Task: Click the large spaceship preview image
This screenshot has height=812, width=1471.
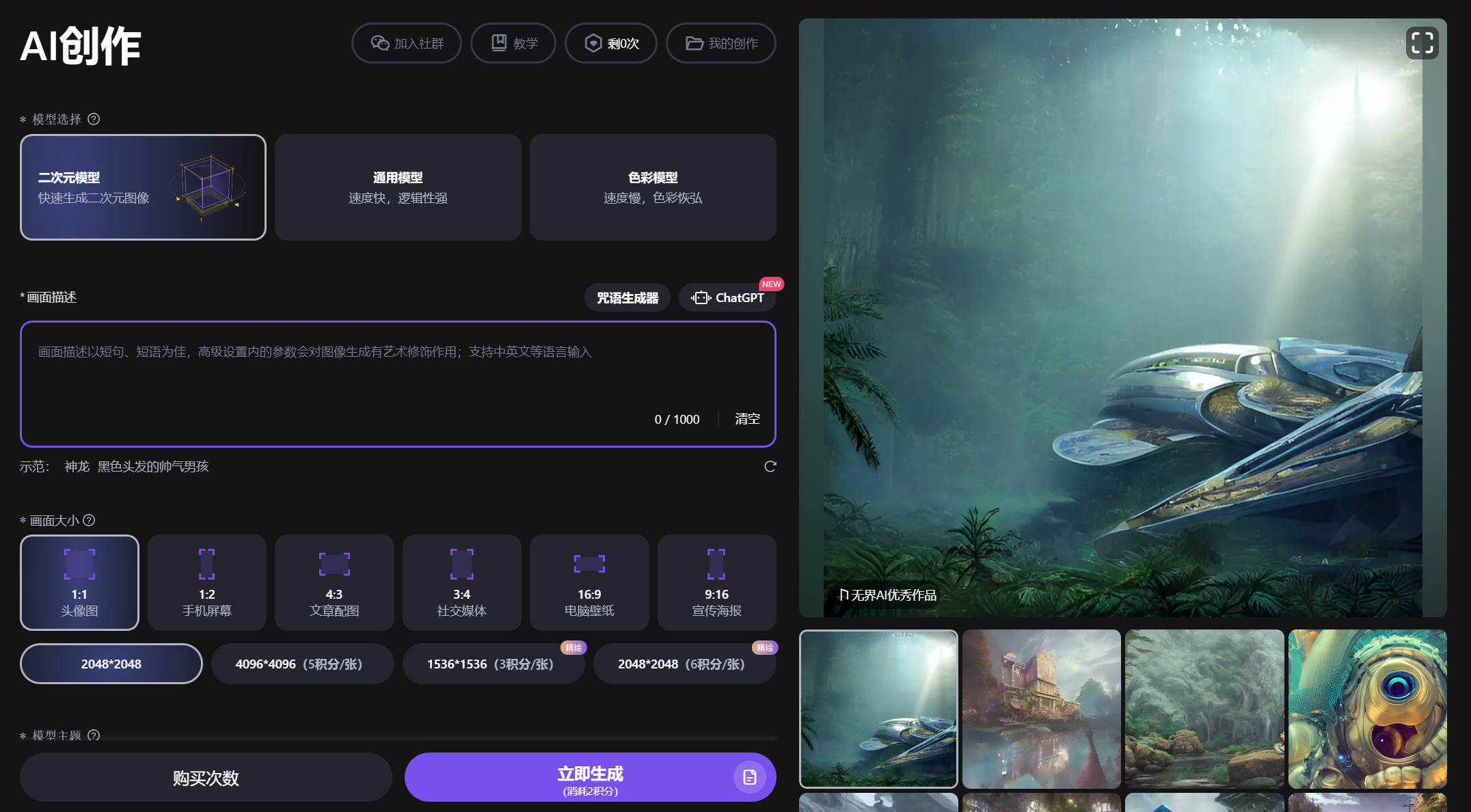Action: 1123,318
